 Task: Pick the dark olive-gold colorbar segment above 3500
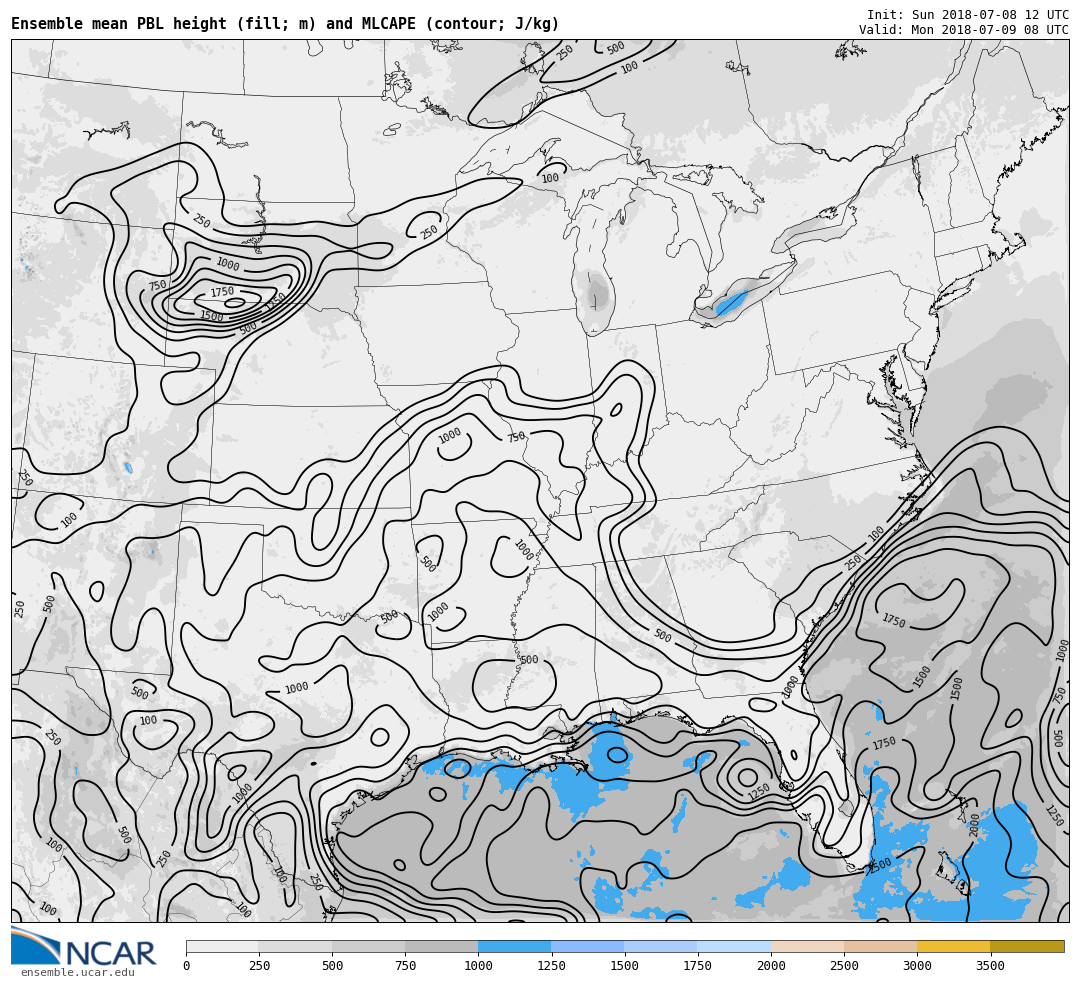tap(1027, 946)
